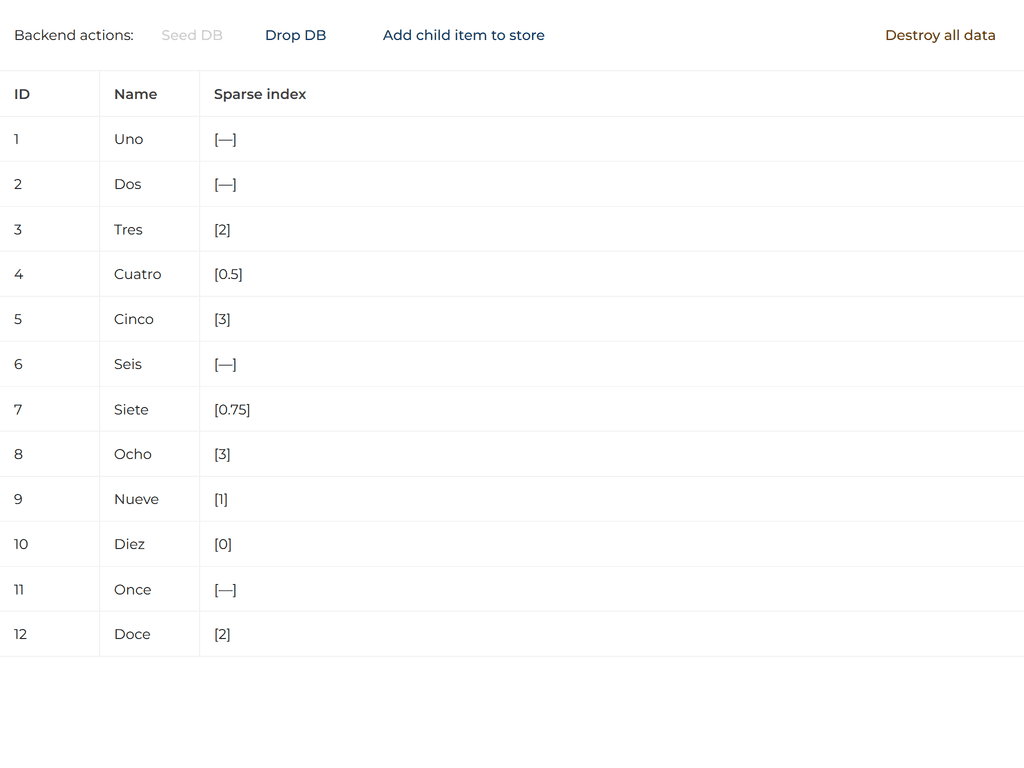The width and height of the screenshot is (1024, 768).
Task: Click the sparse index value [0.5] for Cuatro
Action: [228, 274]
